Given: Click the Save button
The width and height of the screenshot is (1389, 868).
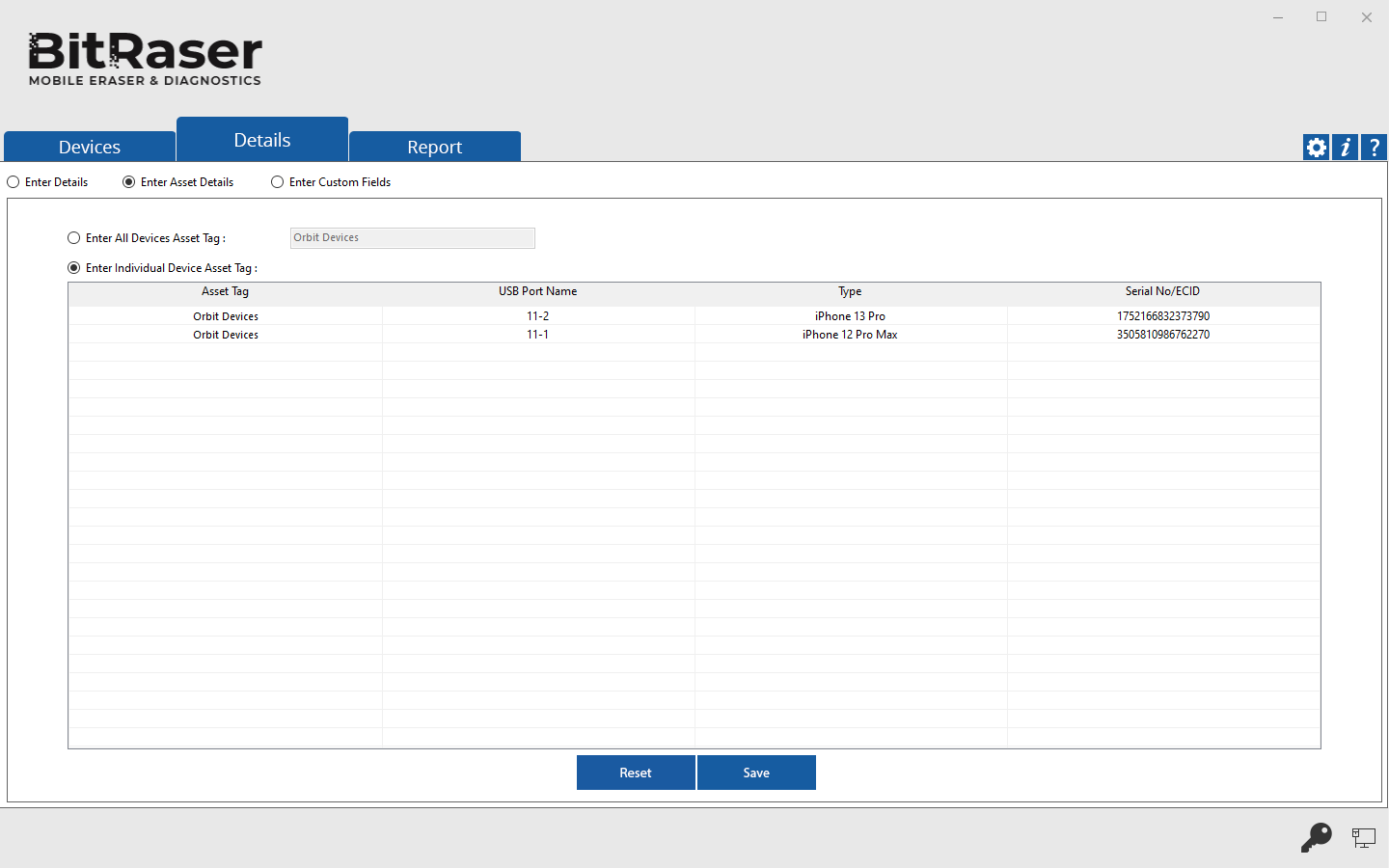Looking at the screenshot, I should click(x=756, y=773).
